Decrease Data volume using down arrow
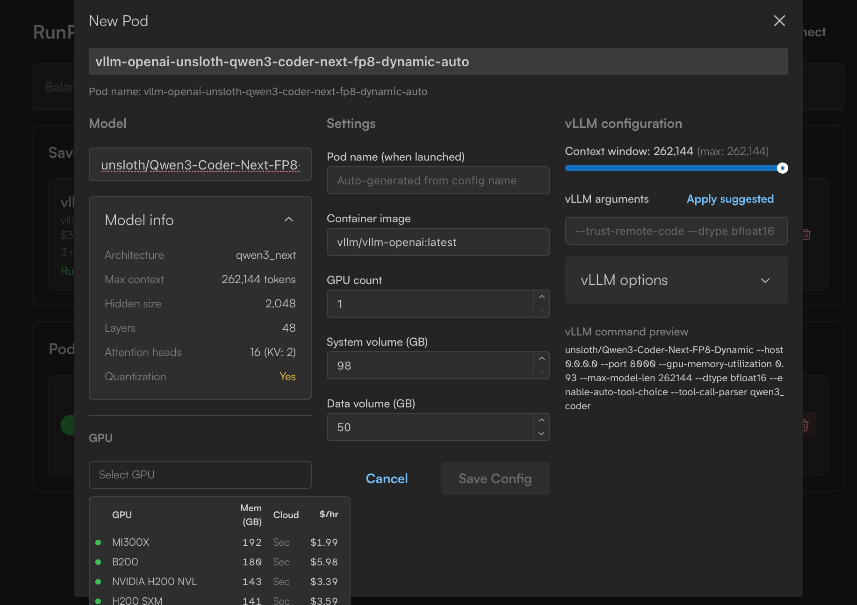857x605 pixels. pyautogui.click(x=542, y=434)
